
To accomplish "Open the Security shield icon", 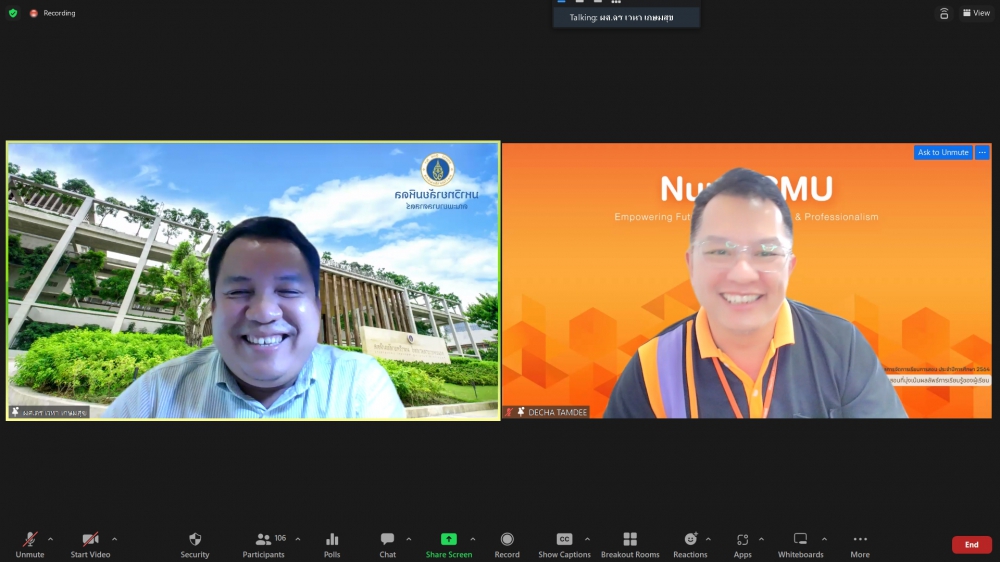I will [195, 544].
